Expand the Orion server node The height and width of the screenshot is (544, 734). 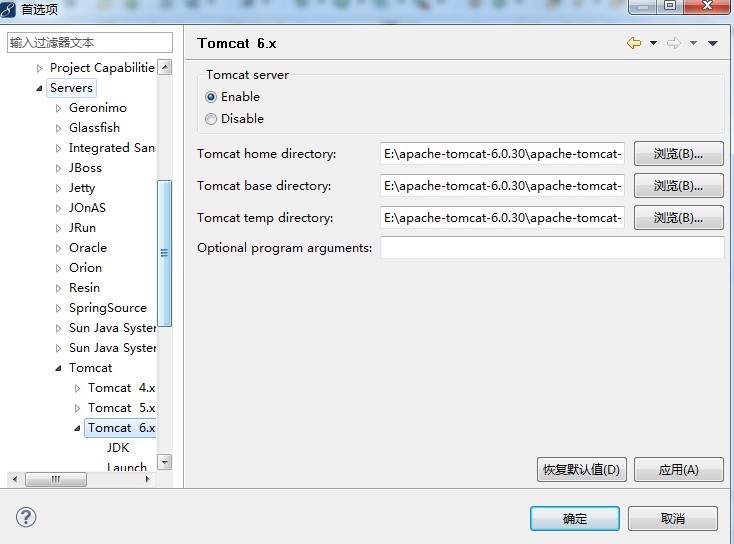(x=58, y=268)
